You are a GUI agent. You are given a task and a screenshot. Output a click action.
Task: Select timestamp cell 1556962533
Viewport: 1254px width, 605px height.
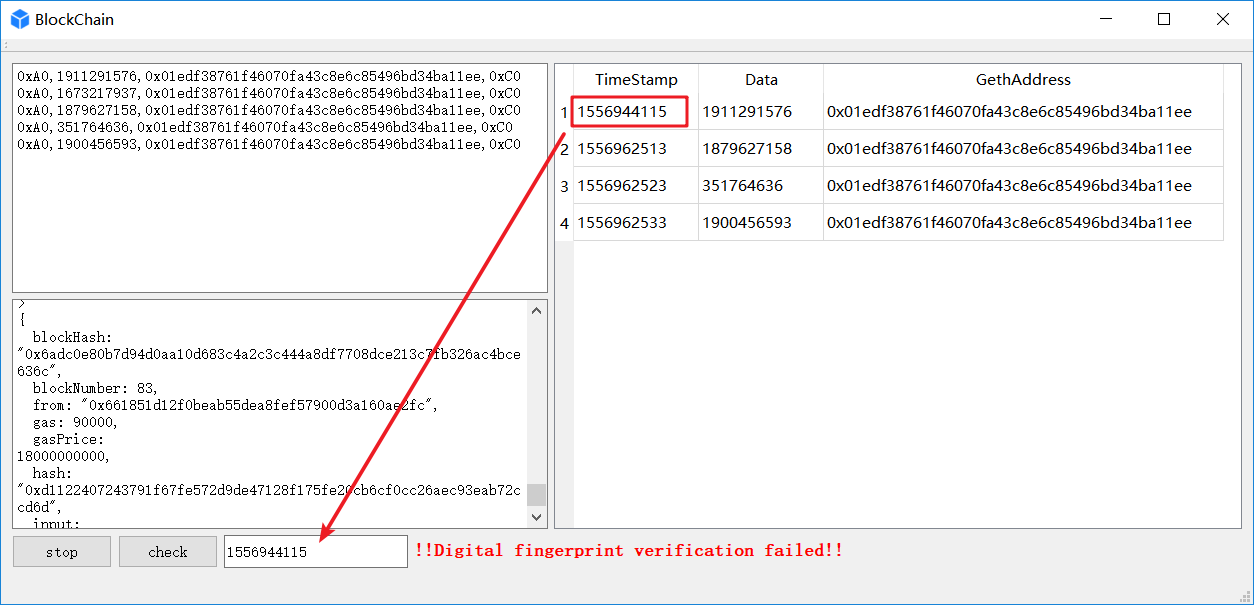636,223
